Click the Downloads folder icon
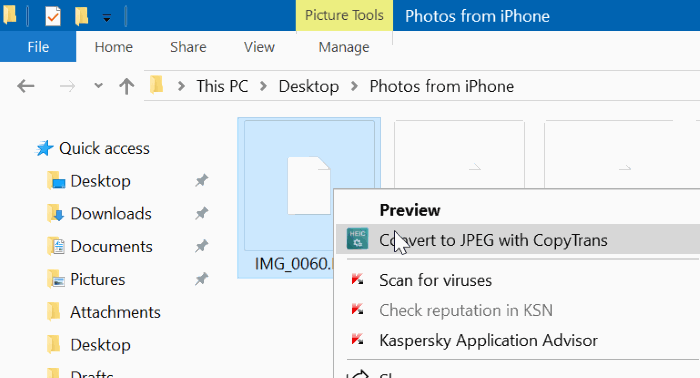Image resolution: width=700 pixels, height=378 pixels. tap(56, 213)
